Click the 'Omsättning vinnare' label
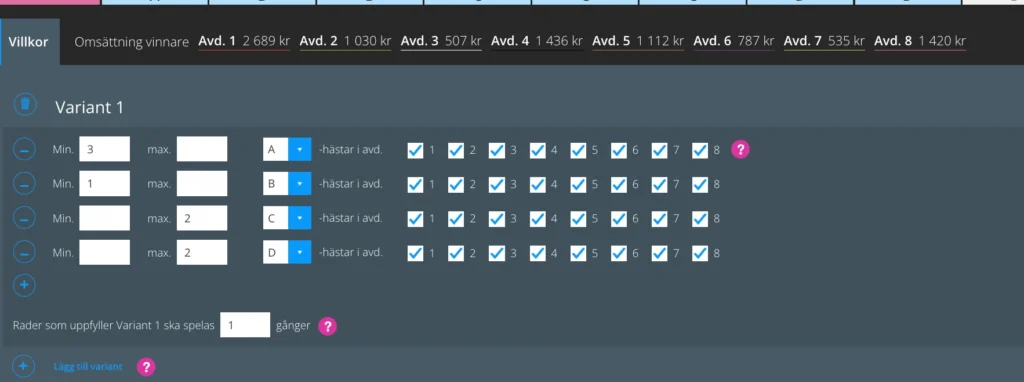Image resolution: width=1024 pixels, height=382 pixels. point(132,42)
